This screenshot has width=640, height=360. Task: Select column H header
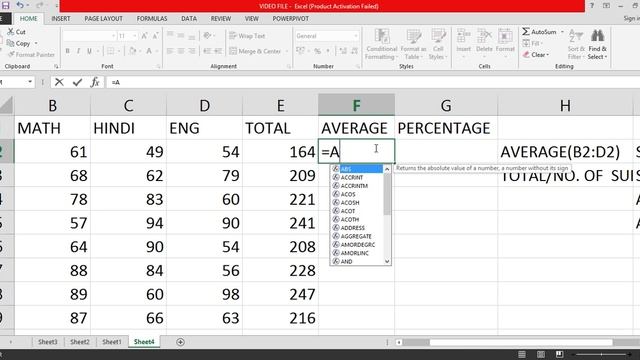[x=565, y=105]
